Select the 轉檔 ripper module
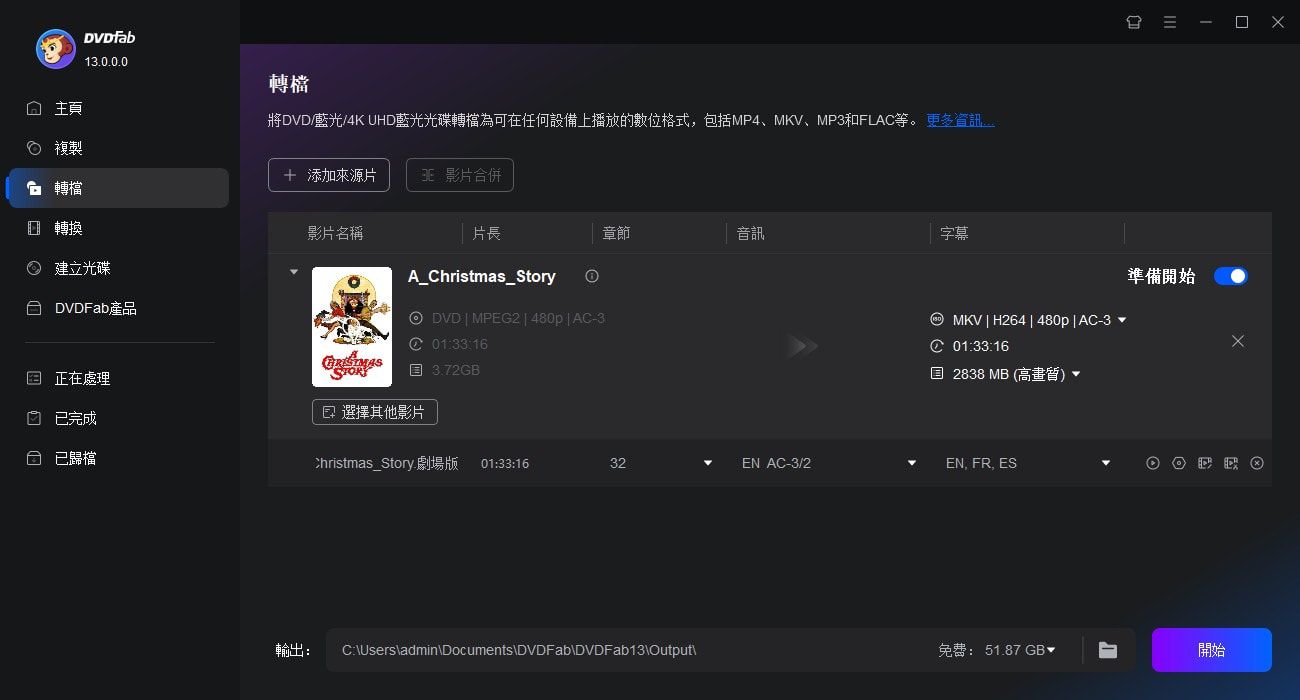Viewport: 1300px width, 700px height. pyautogui.click(x=118, y=188)
